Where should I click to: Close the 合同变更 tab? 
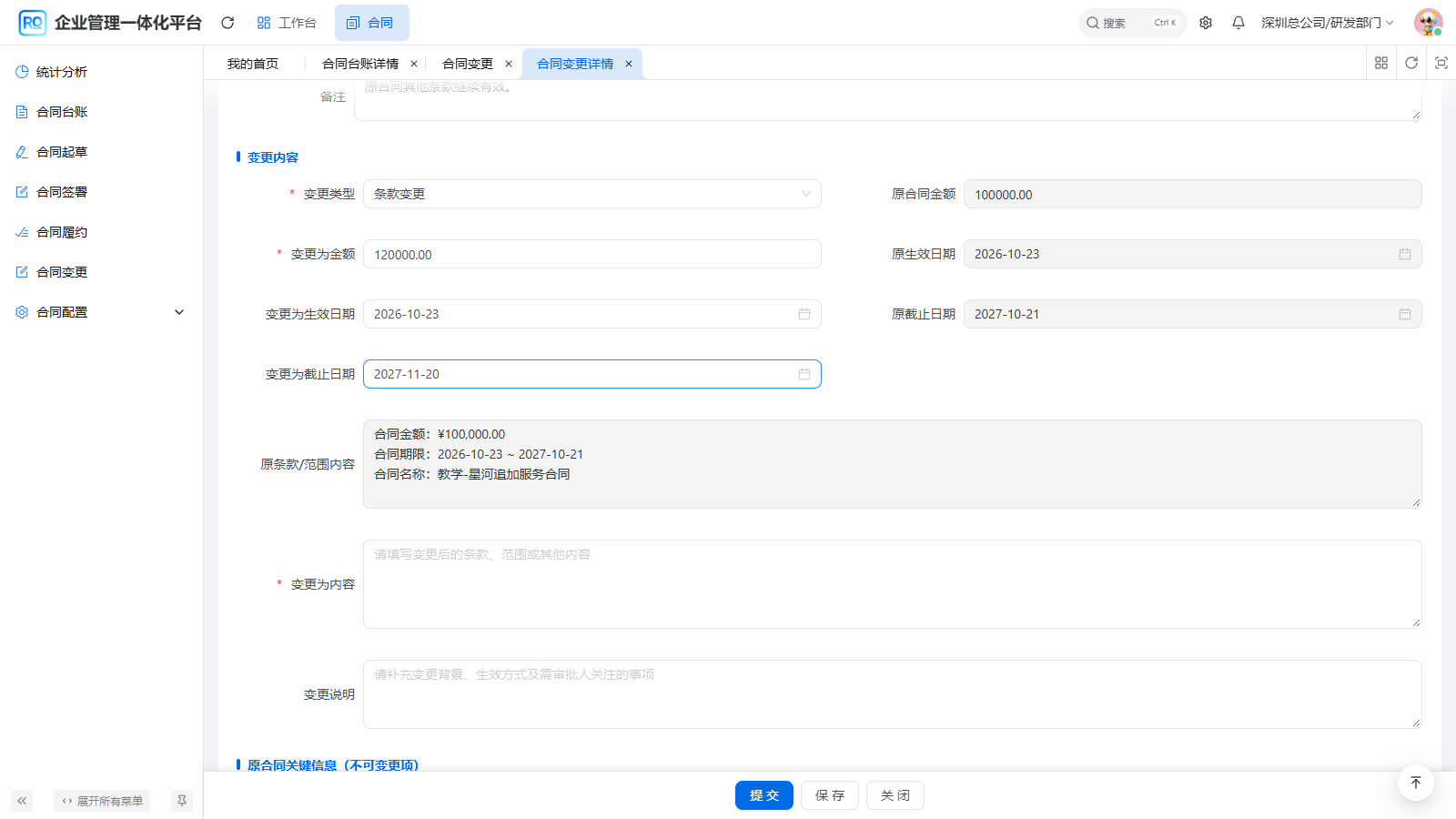[x=509, y=64]
